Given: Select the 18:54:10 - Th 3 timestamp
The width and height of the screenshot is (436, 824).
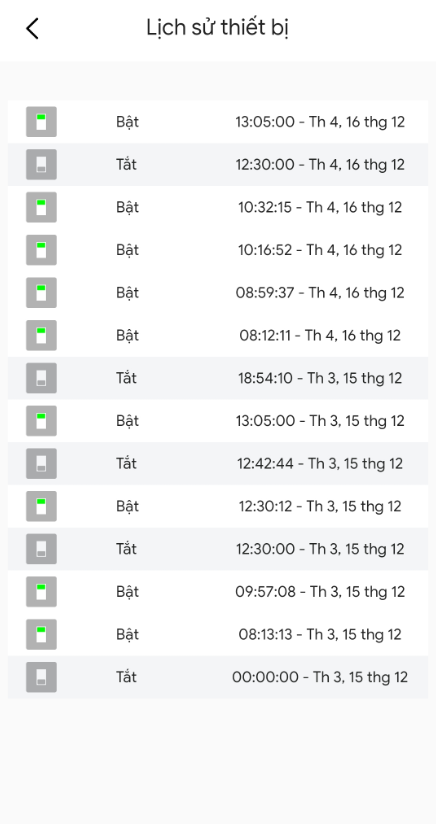Looking at the screenshot, I should click(320, 378).
